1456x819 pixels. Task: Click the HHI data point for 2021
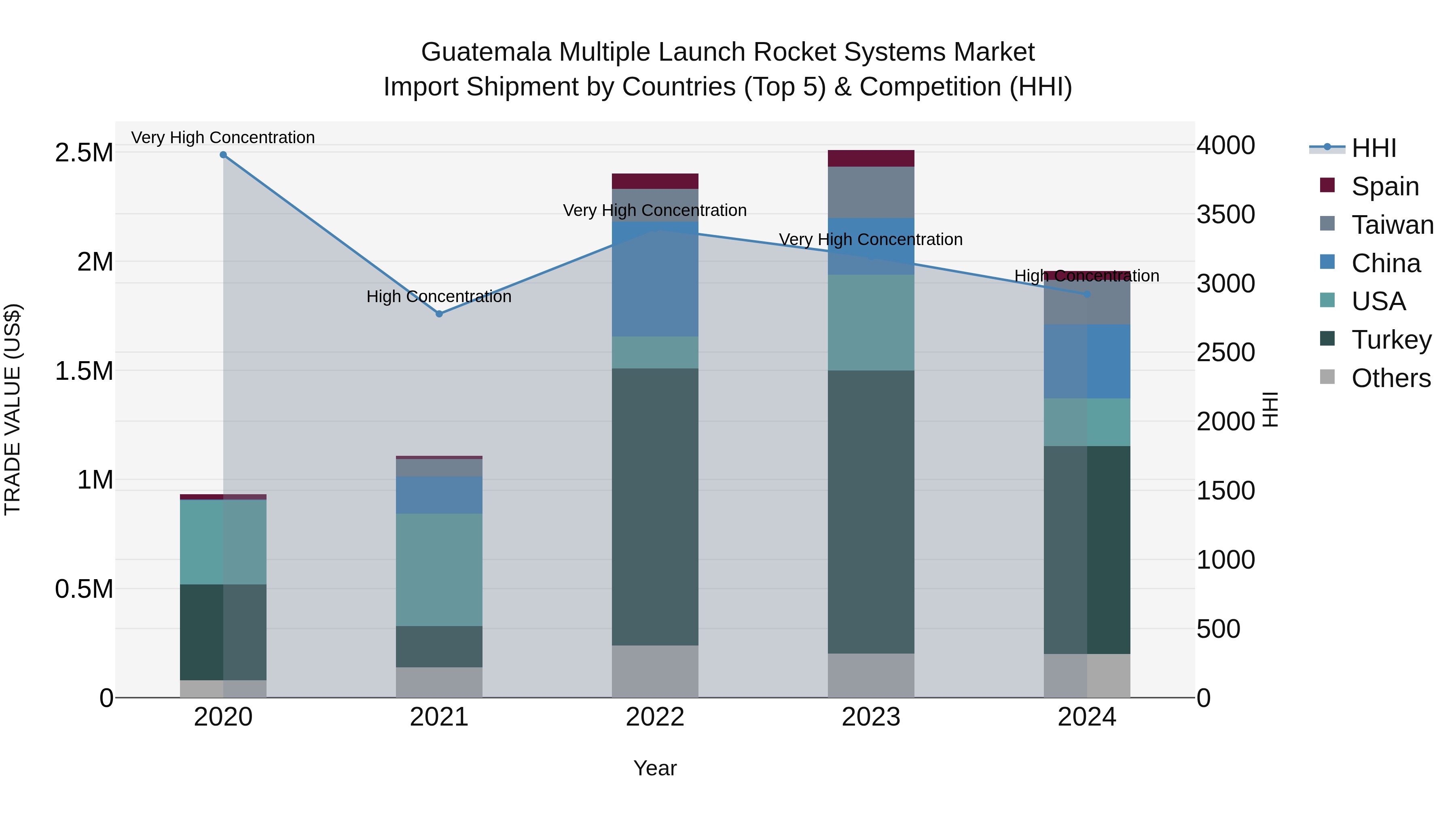(439, 314)
